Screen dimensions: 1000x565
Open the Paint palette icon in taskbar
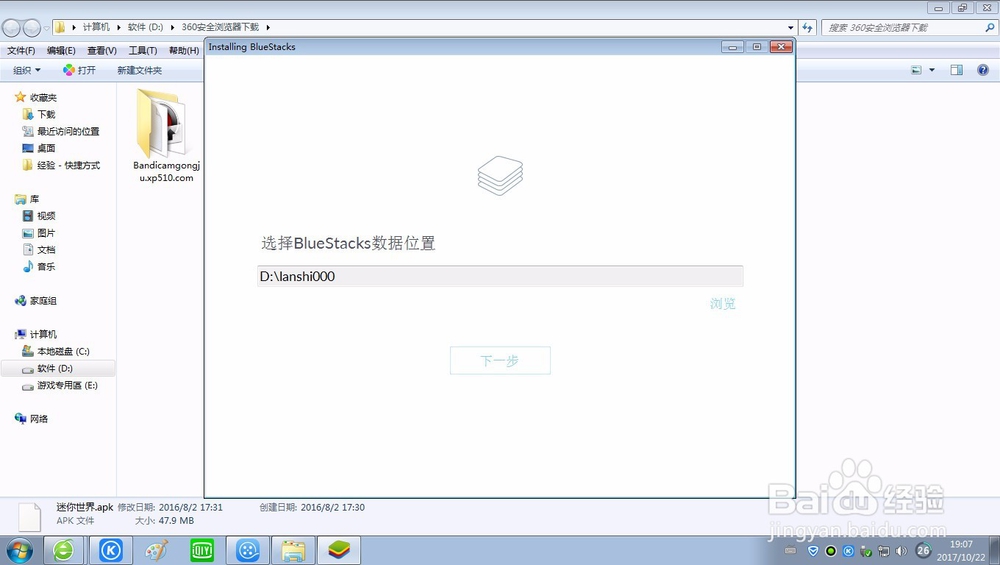pos(156,550)
